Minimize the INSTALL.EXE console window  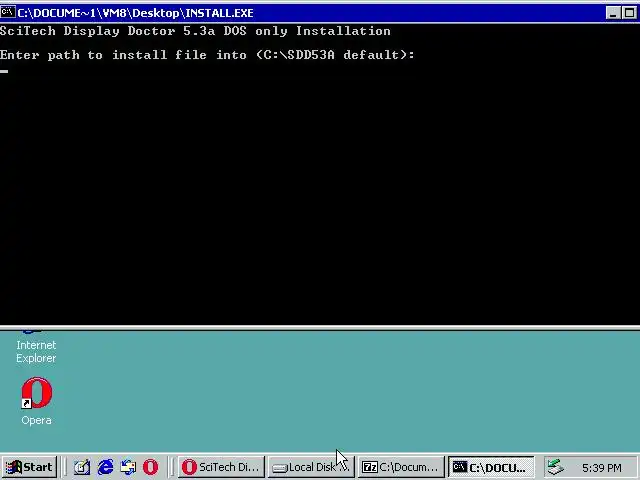click(x=613, y=13)
